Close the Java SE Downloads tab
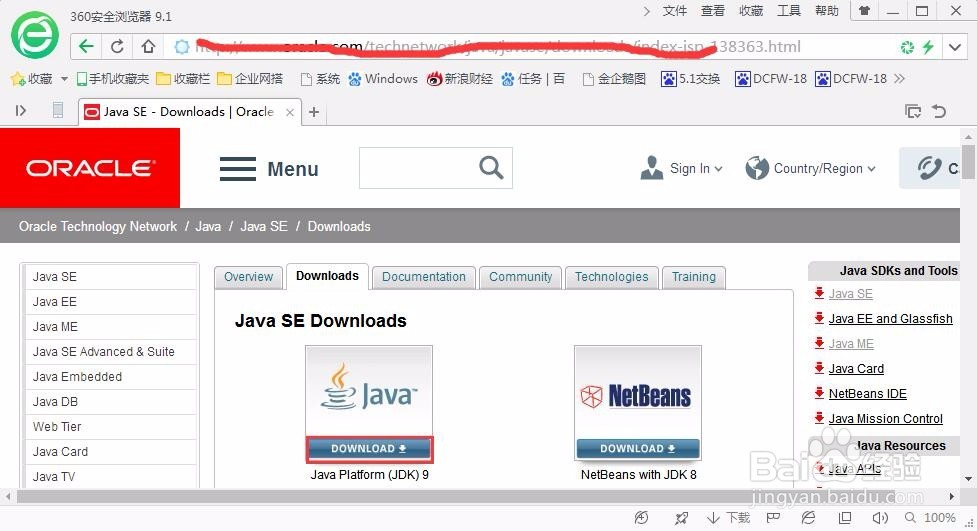This screenshot has width=977, height=531. (290, 112)
